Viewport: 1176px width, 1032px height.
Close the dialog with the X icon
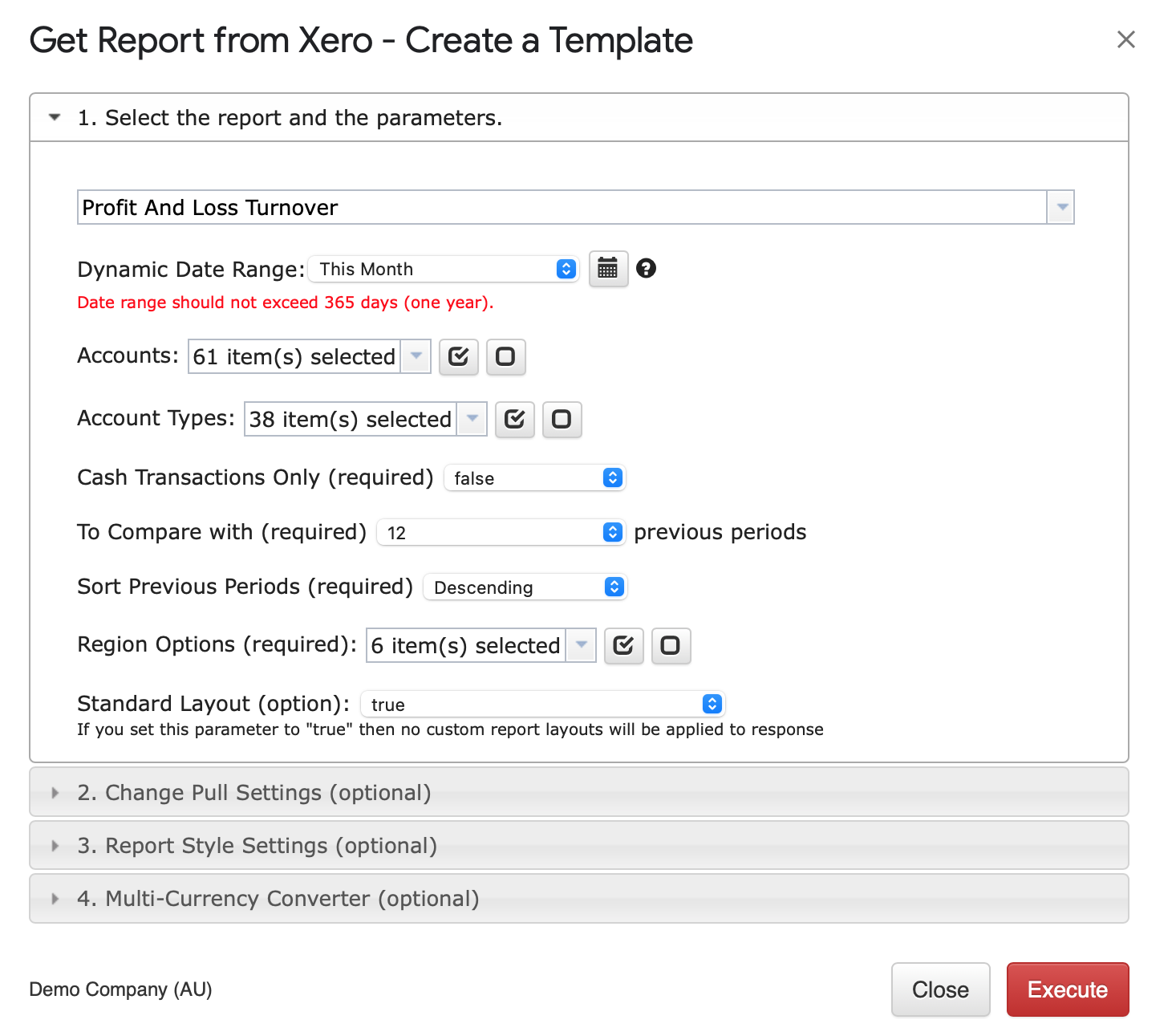(x=1125, y=39)
